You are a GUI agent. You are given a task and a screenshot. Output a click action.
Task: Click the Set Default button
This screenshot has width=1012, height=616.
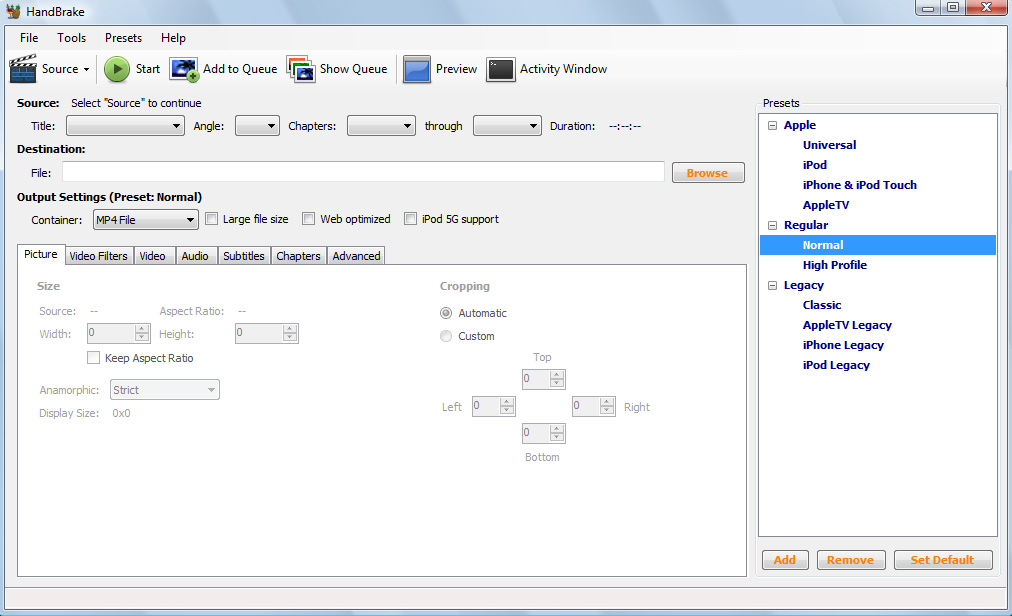942,560
